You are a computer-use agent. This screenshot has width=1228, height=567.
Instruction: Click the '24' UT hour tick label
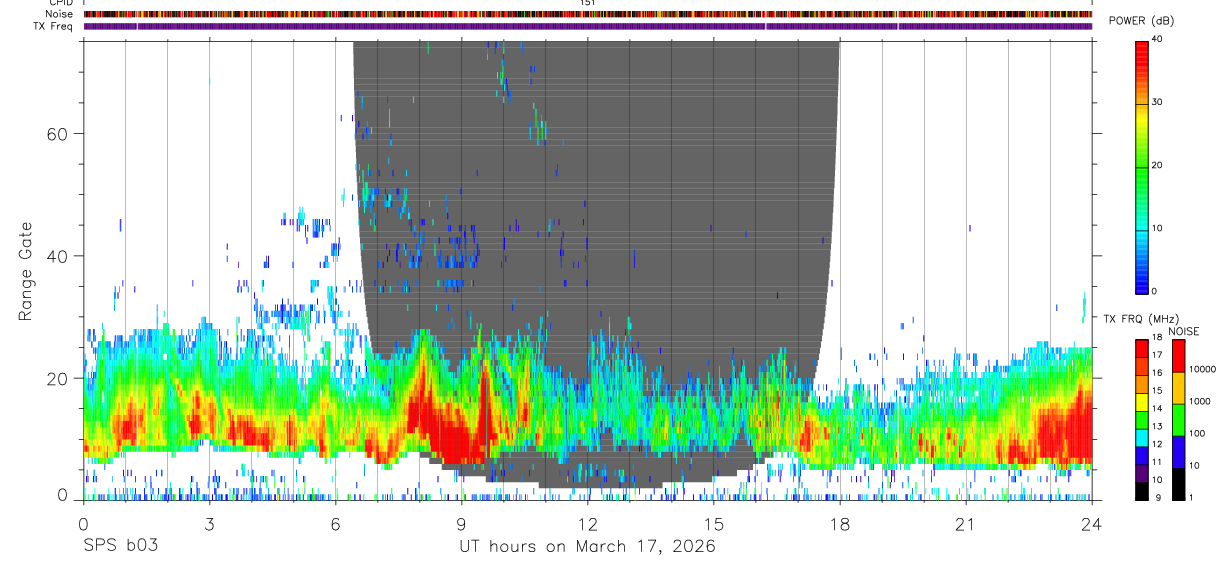(1091, 523)
